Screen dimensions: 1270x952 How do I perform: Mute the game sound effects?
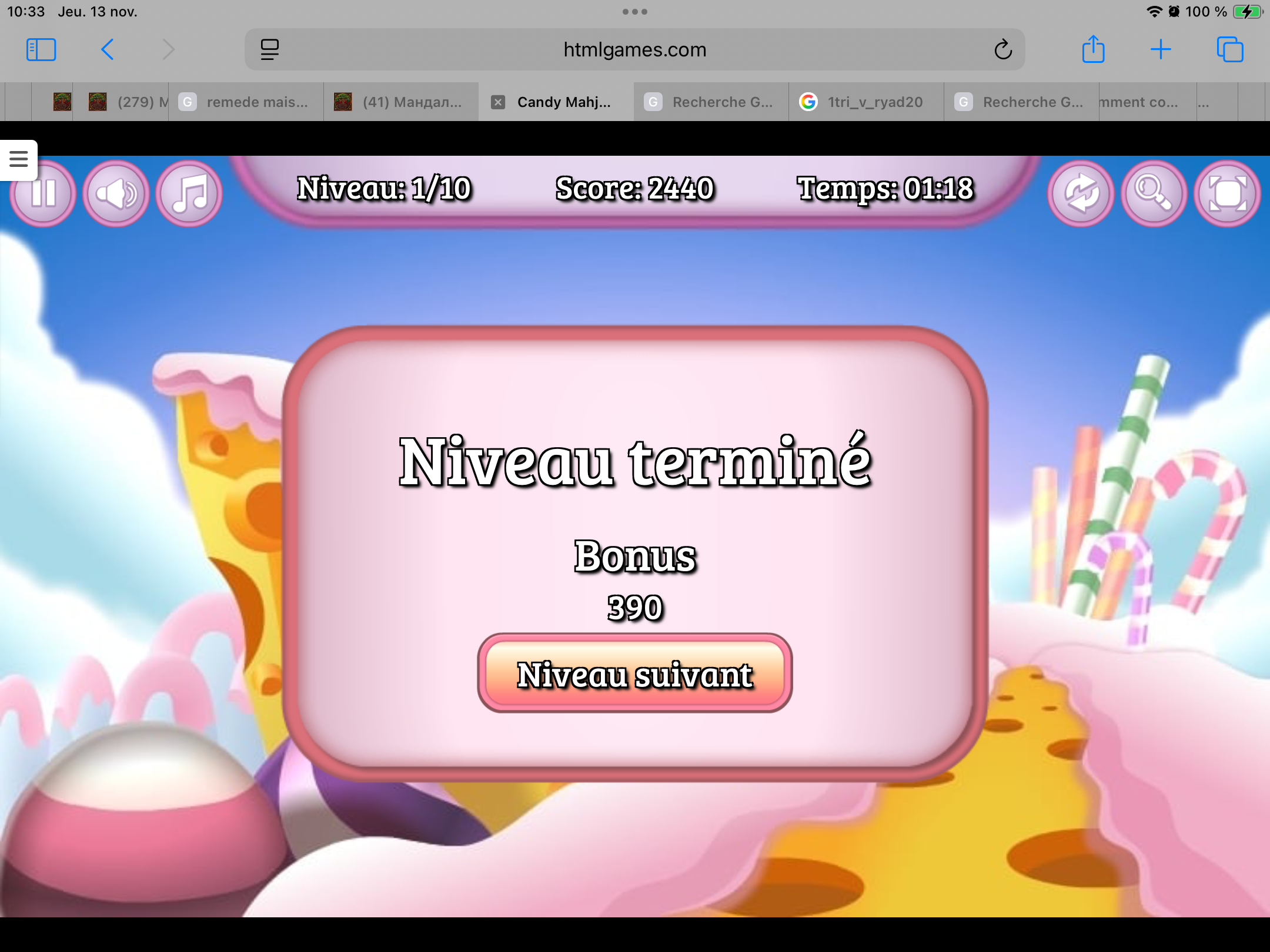[116, 194]
